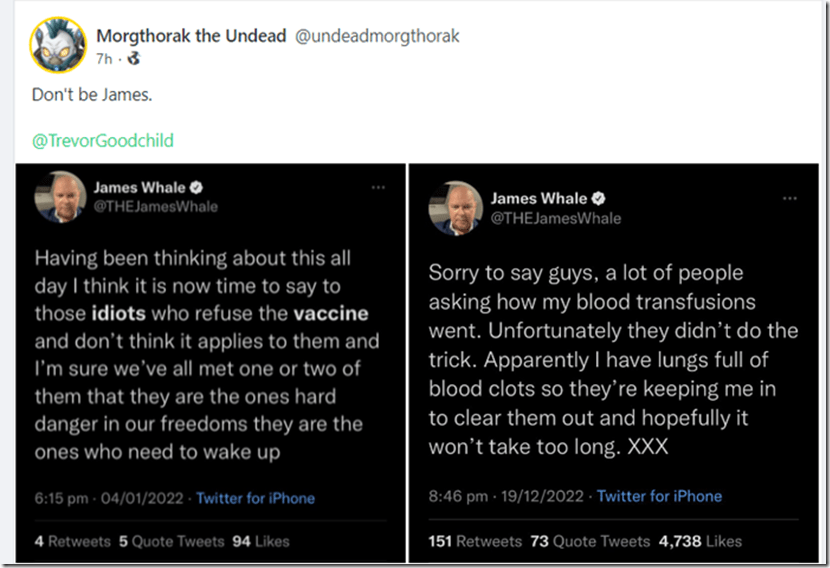Click the globe visibility icon under the username
Viewport: 830px width, 568px height.
134,59
